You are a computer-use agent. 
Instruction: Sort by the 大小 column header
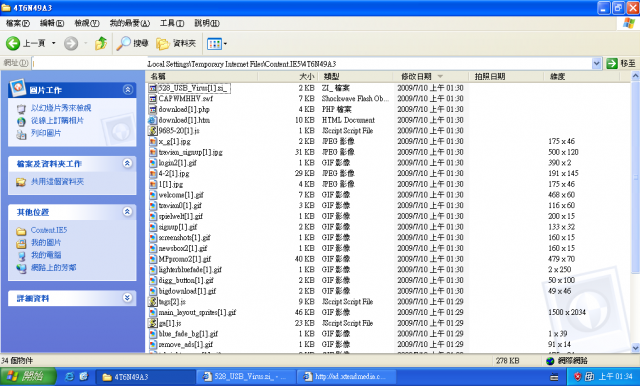click(x=288, y=76)
